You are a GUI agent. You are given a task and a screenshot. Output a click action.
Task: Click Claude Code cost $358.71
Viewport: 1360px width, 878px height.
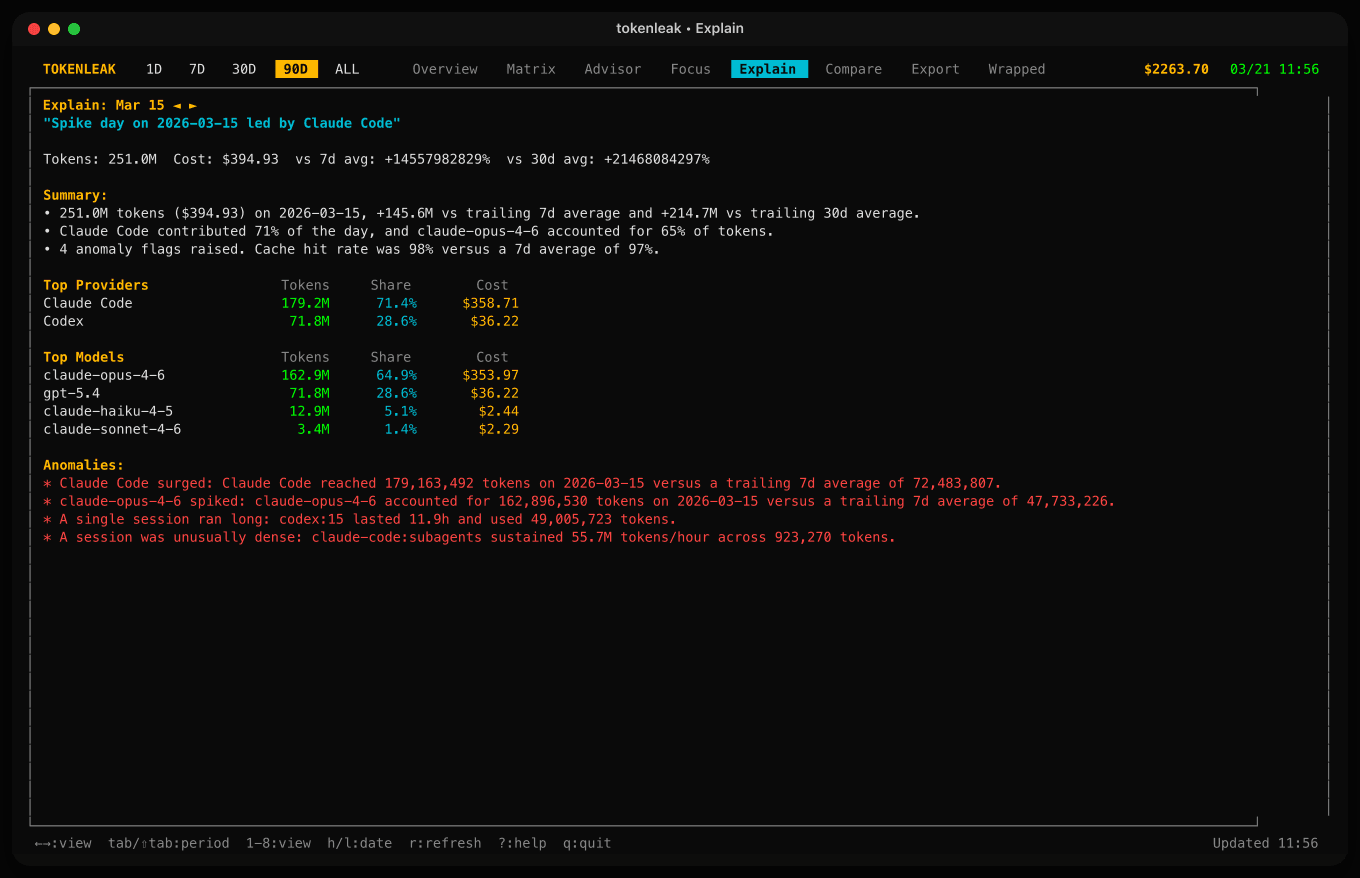pos(490,303)
